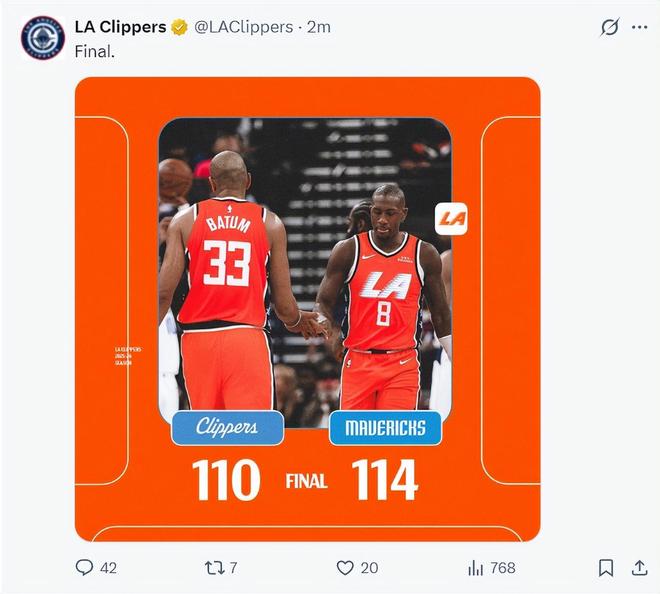Click the Grok slashed-circle icon
This screenshot has width=660, height=594.
click(x=609, y=27)
